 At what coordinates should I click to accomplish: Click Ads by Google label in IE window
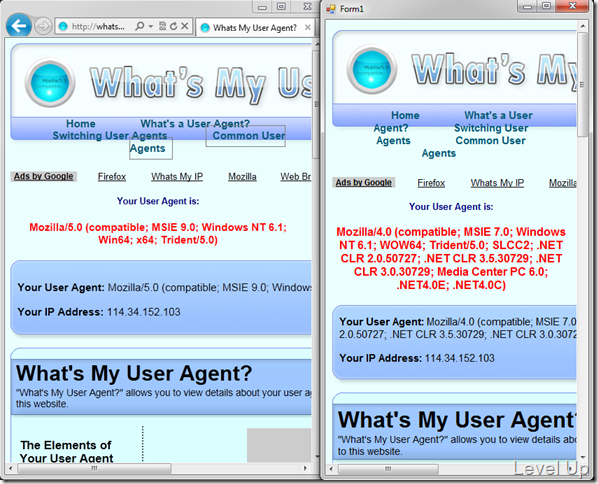point(43,176)
